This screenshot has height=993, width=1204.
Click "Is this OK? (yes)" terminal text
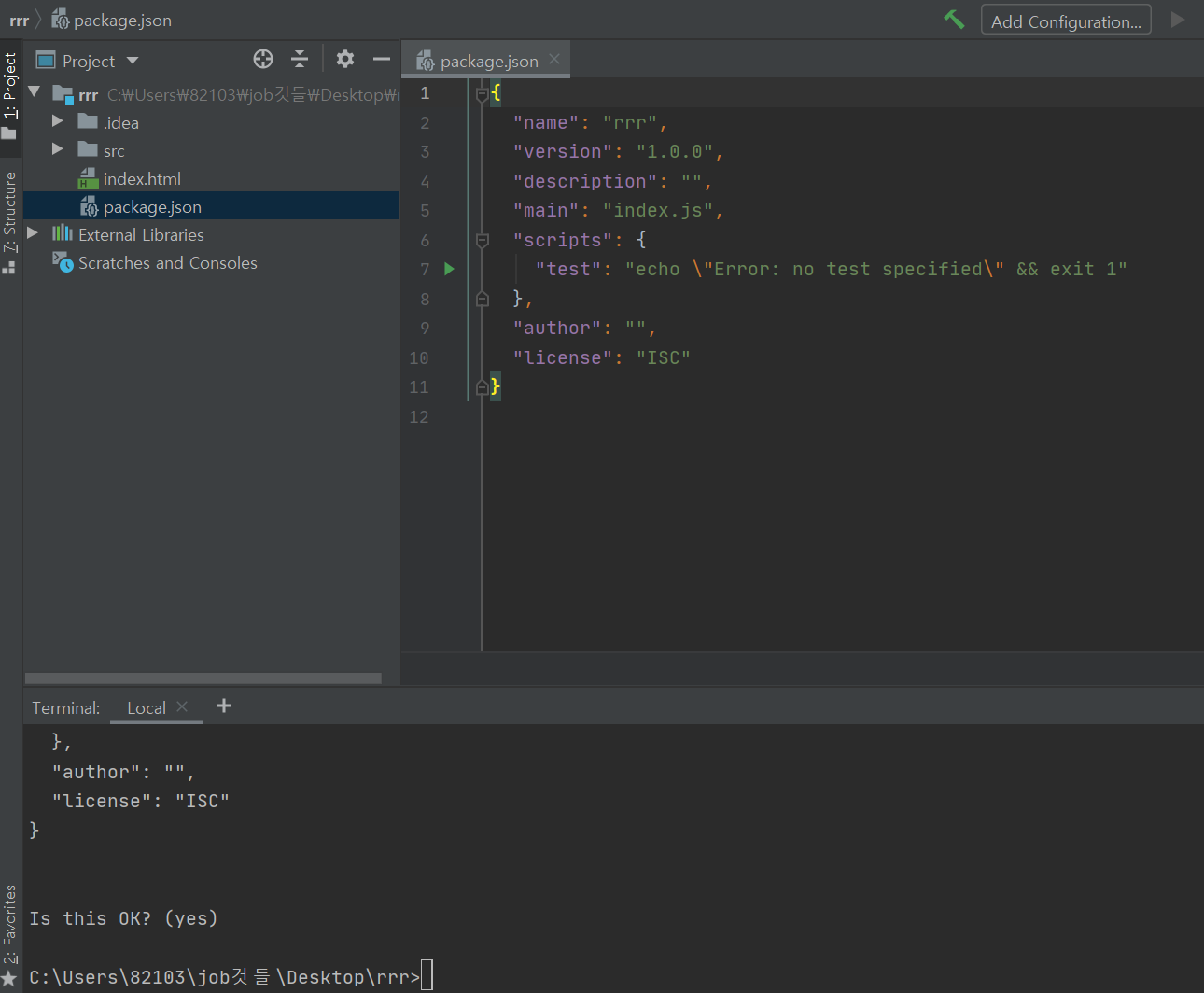click(x=123, y=918)
